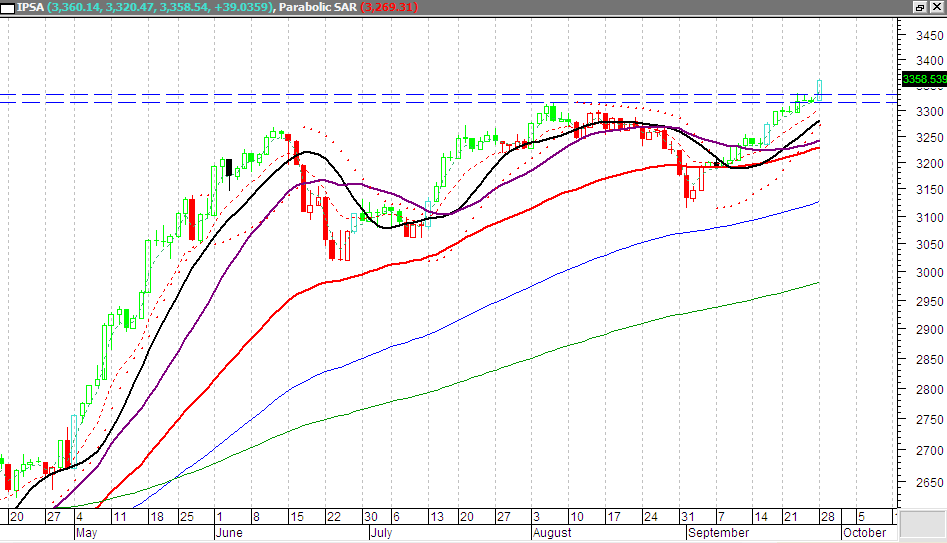Click date 5 above October

(861, 517)
